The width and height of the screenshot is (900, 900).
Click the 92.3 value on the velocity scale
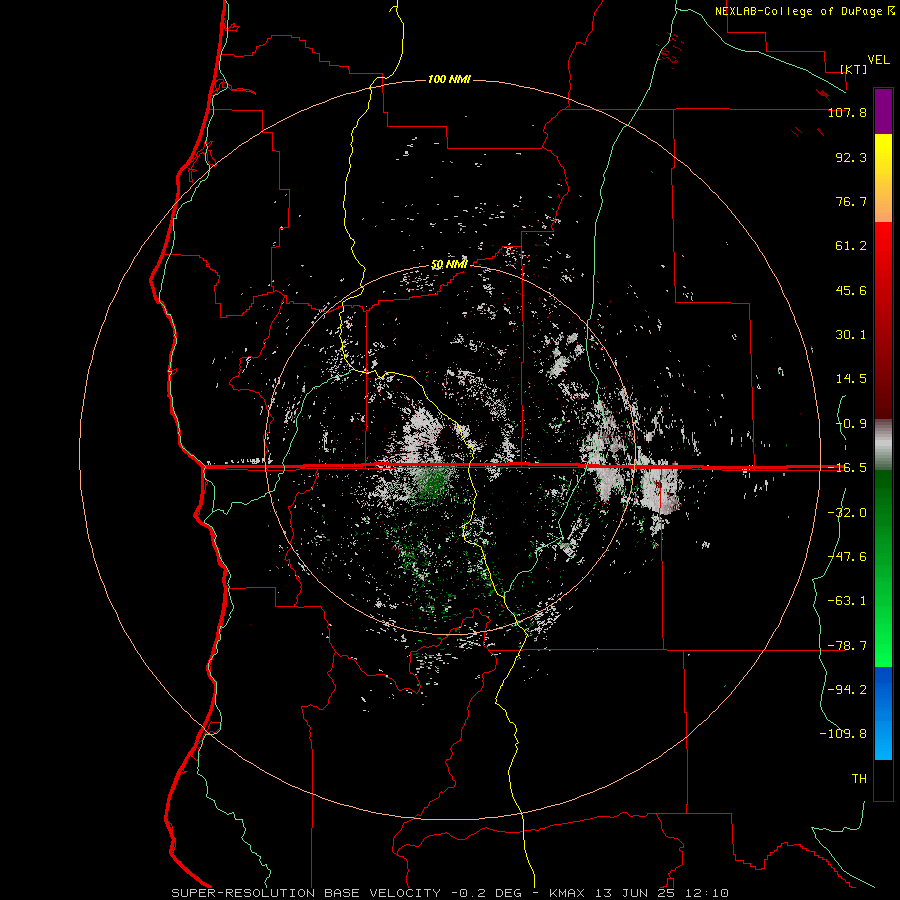coord(851,157)
